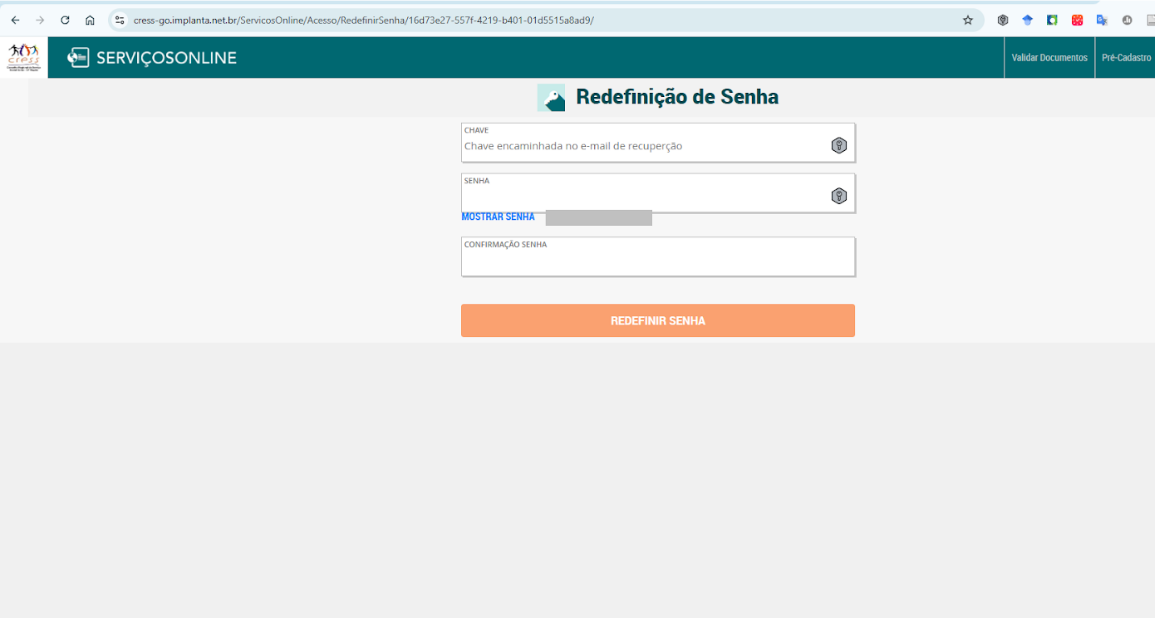Image resolution: width=1155 pixels, height=618 pixels.
Task: Click the browser forward arrow
Action: pyautogui.click(x=40, y=21)
